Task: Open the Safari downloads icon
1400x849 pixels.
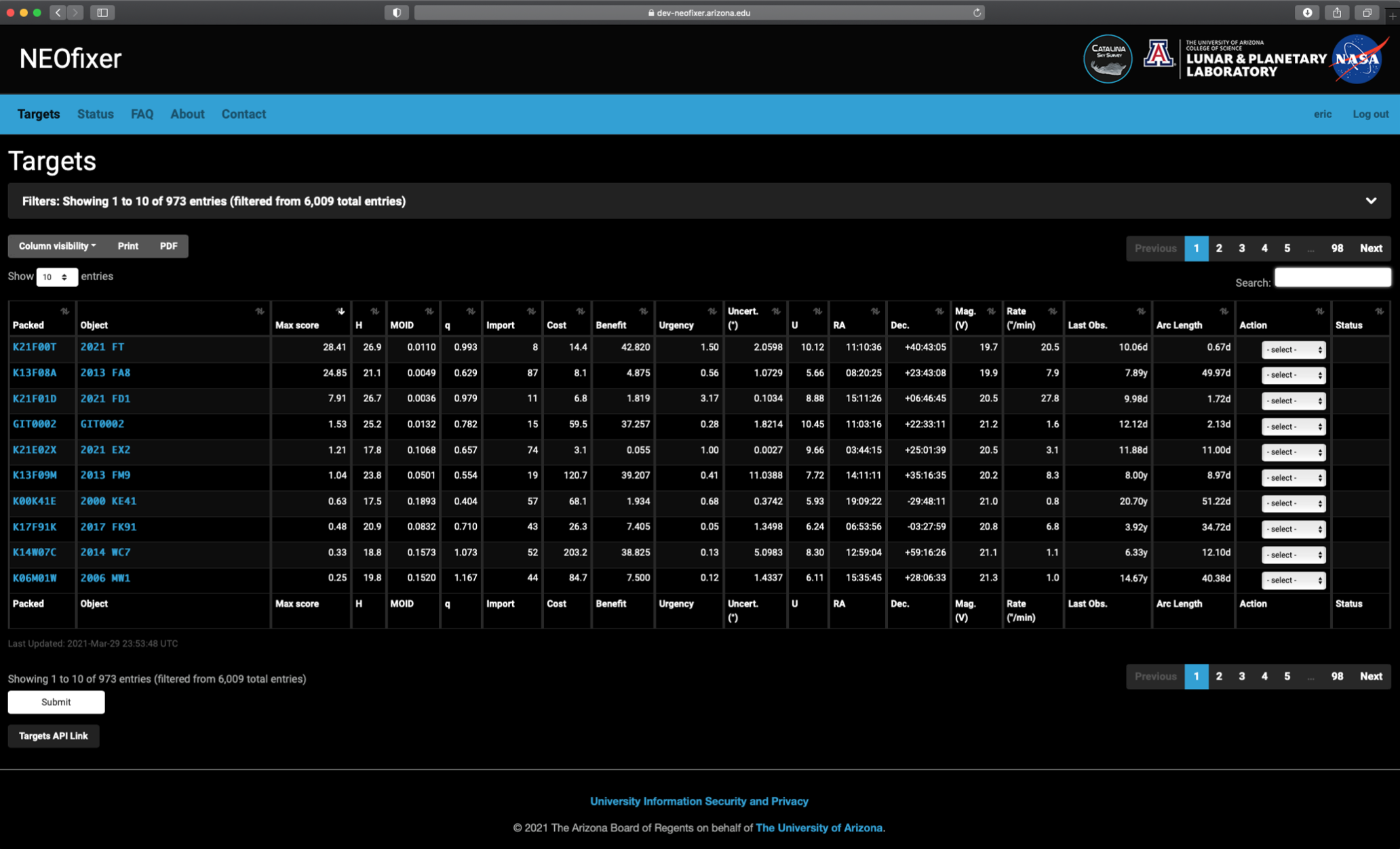Action: [1307, 12]
